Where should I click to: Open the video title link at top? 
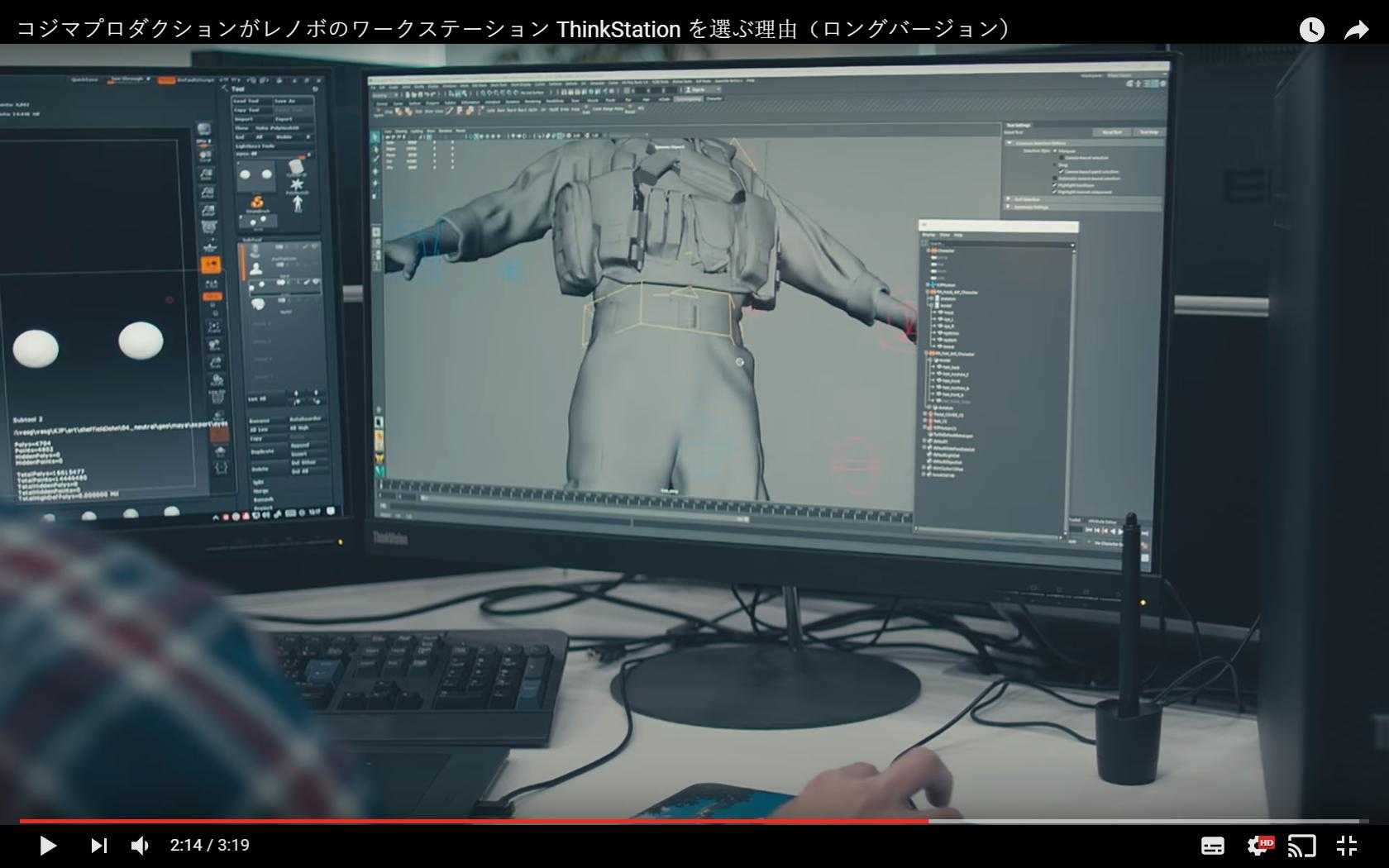coord(513,30)
